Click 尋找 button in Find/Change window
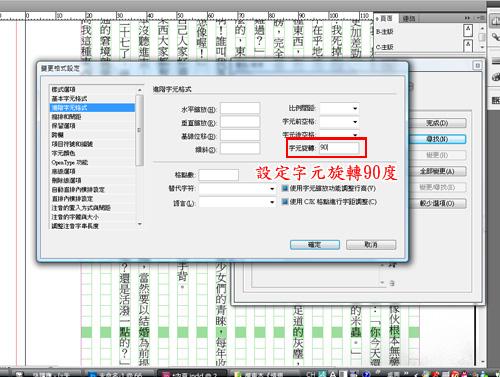Viewport: 500px width, 377px height. pos(437,139)
